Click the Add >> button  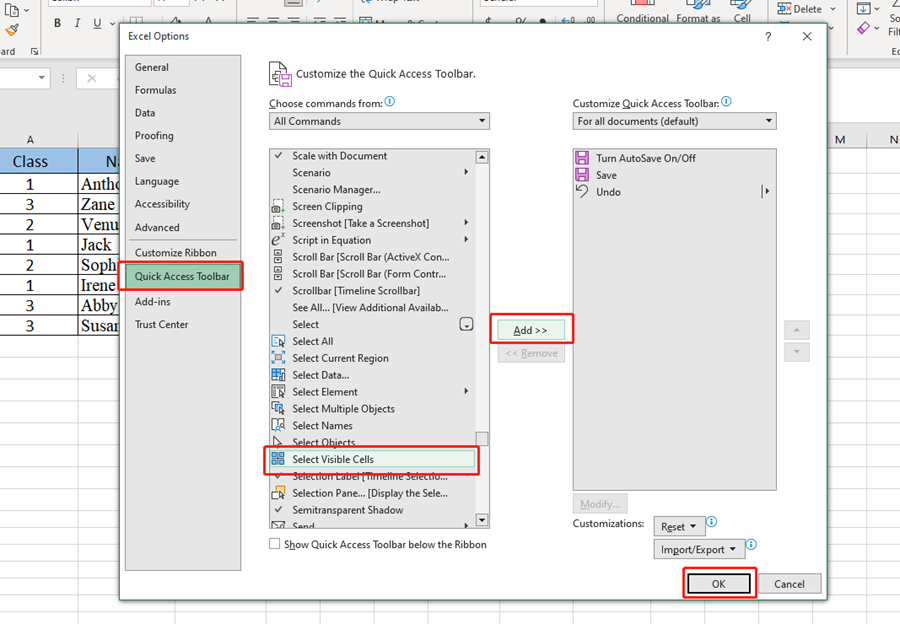point(531,330)
